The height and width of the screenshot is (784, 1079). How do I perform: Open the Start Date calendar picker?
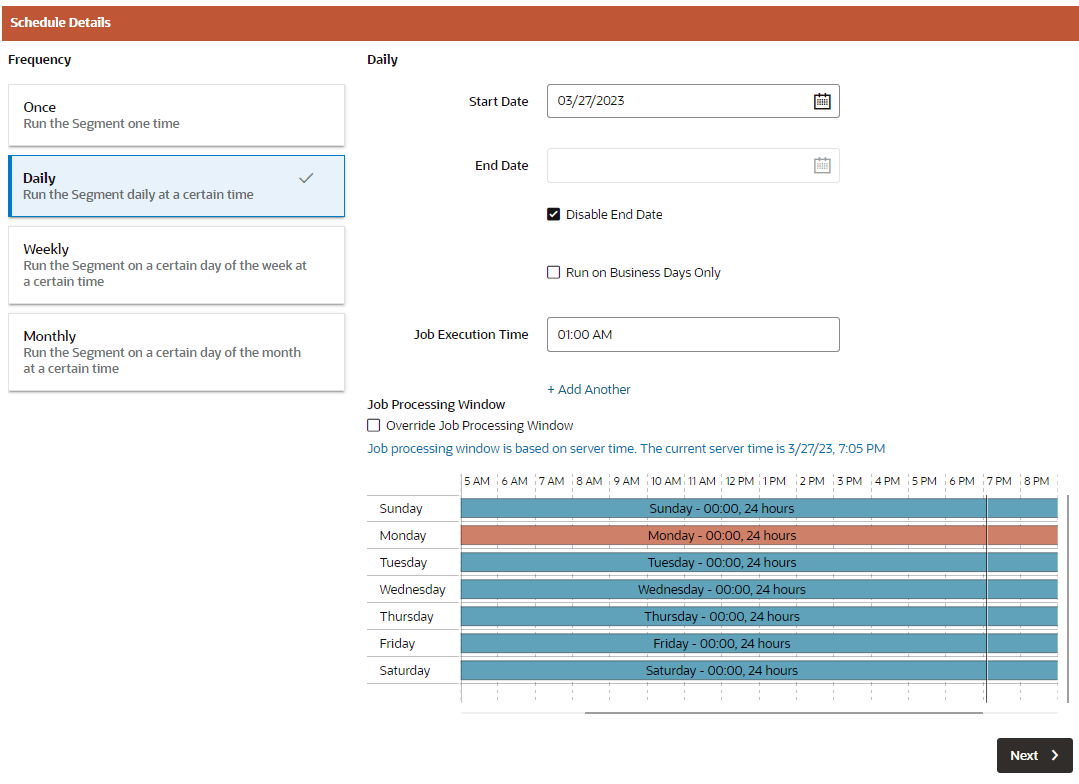(x=822, y=101)
